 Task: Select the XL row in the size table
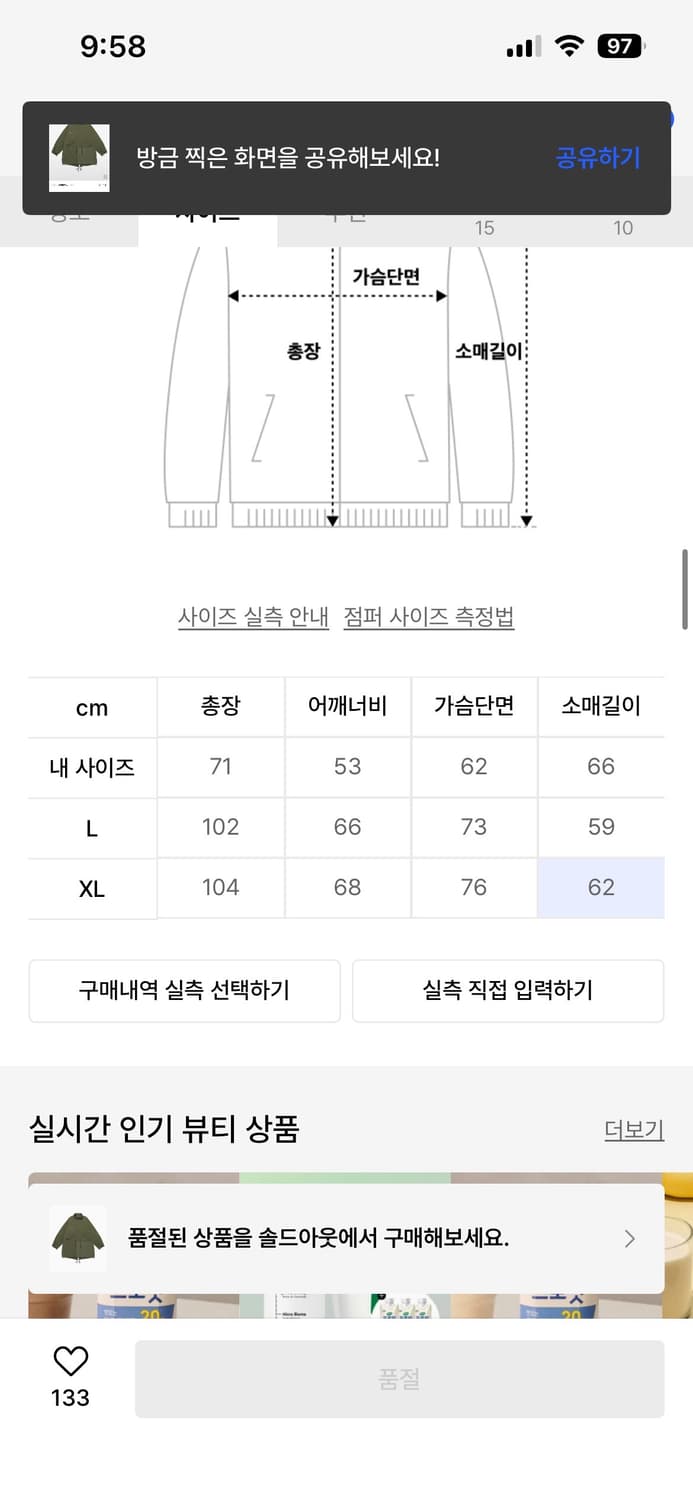91,888
